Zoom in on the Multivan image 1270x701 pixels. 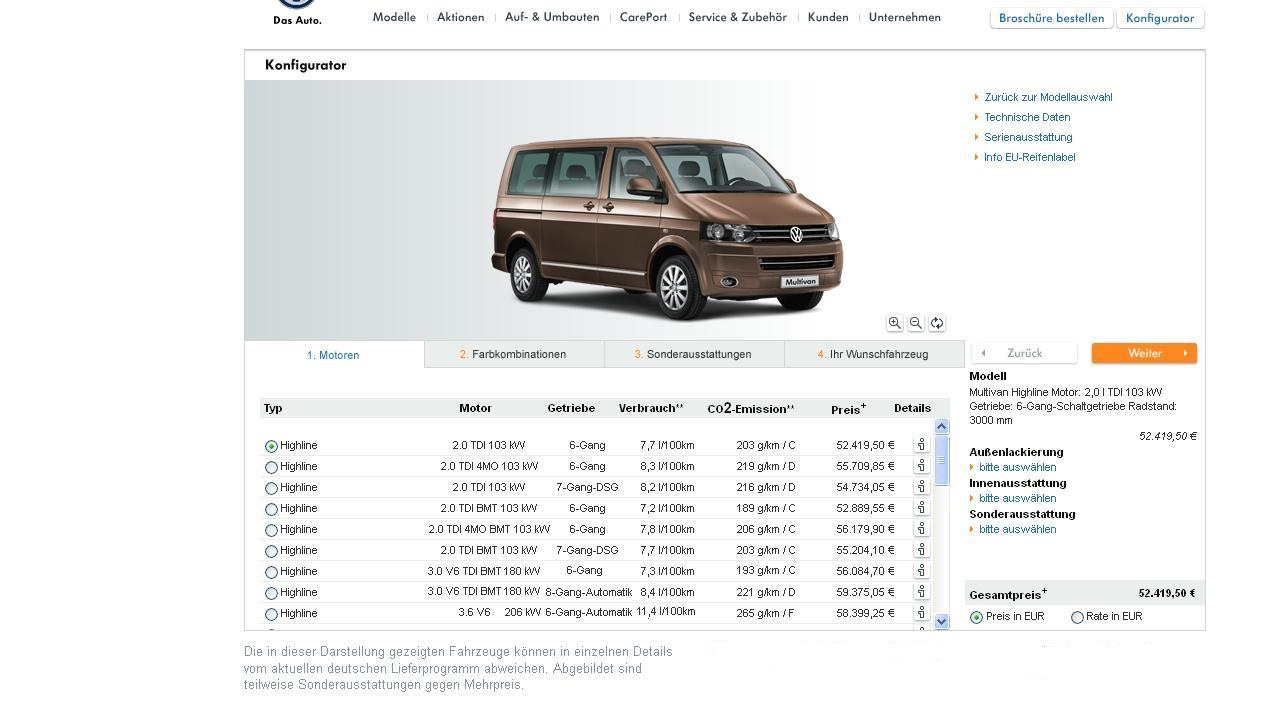[894, 323]
